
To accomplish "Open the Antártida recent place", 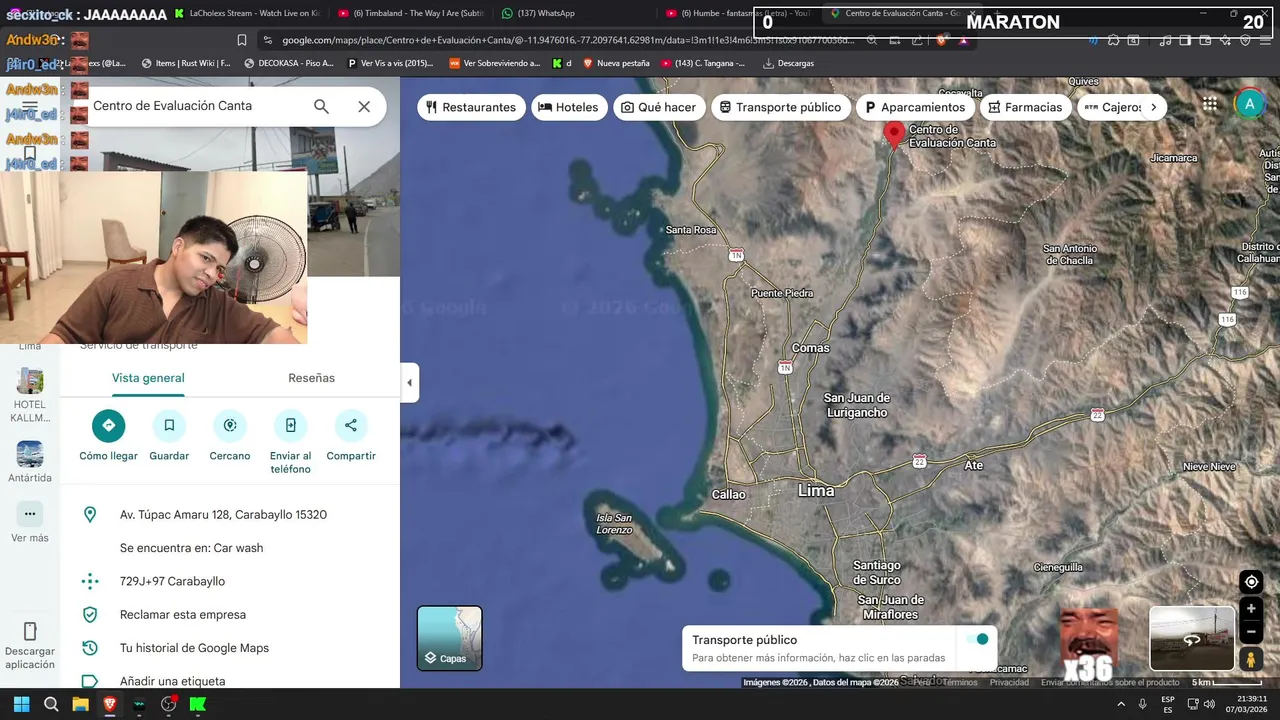I will pyautogui.click(x=30, y=462).
